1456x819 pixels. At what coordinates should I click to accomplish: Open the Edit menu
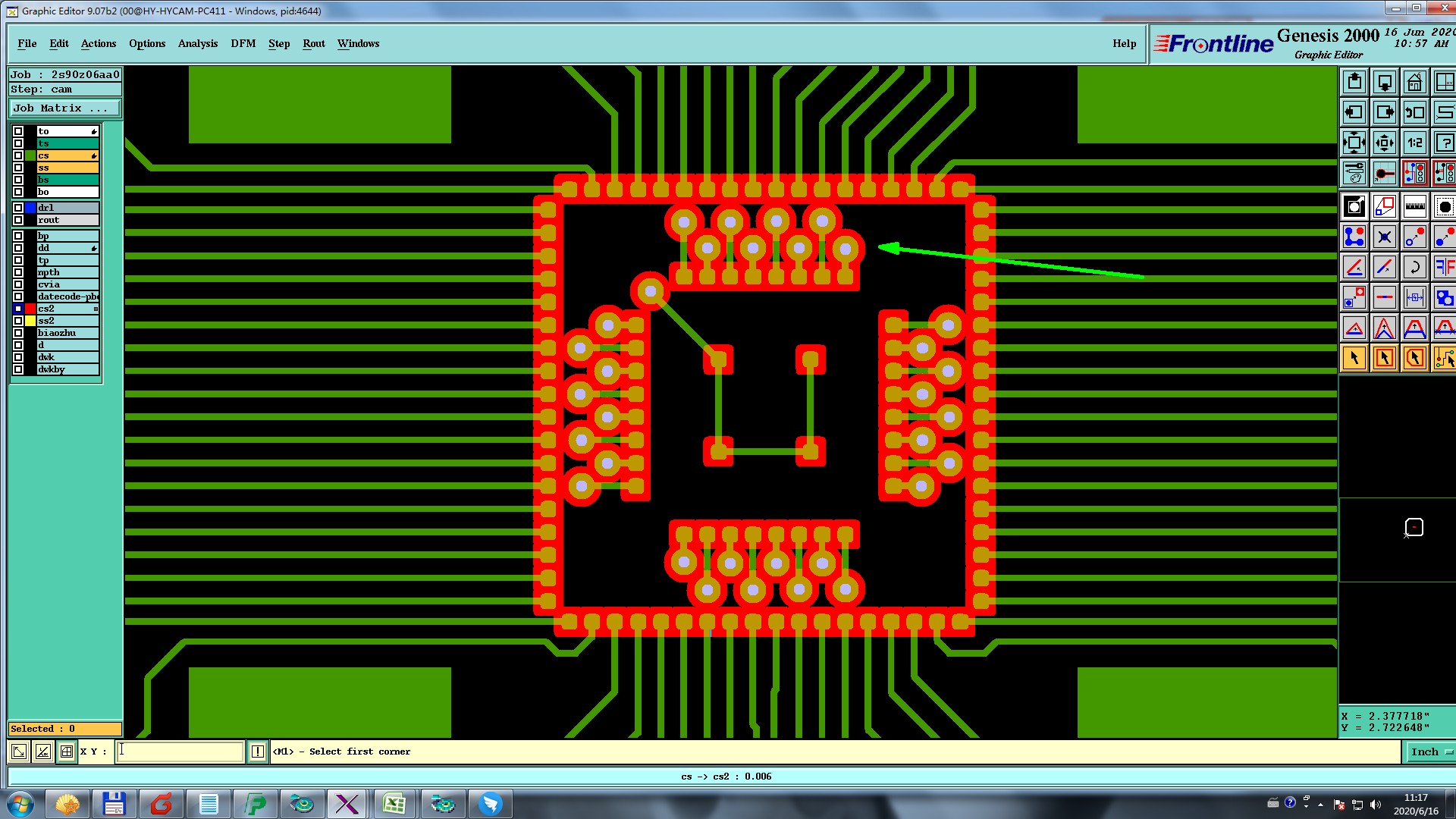tap(59, 43)
